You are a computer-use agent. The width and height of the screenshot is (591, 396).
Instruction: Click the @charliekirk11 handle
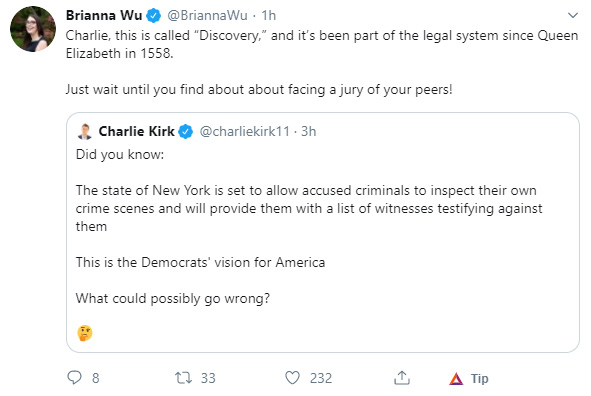(245, 131)
